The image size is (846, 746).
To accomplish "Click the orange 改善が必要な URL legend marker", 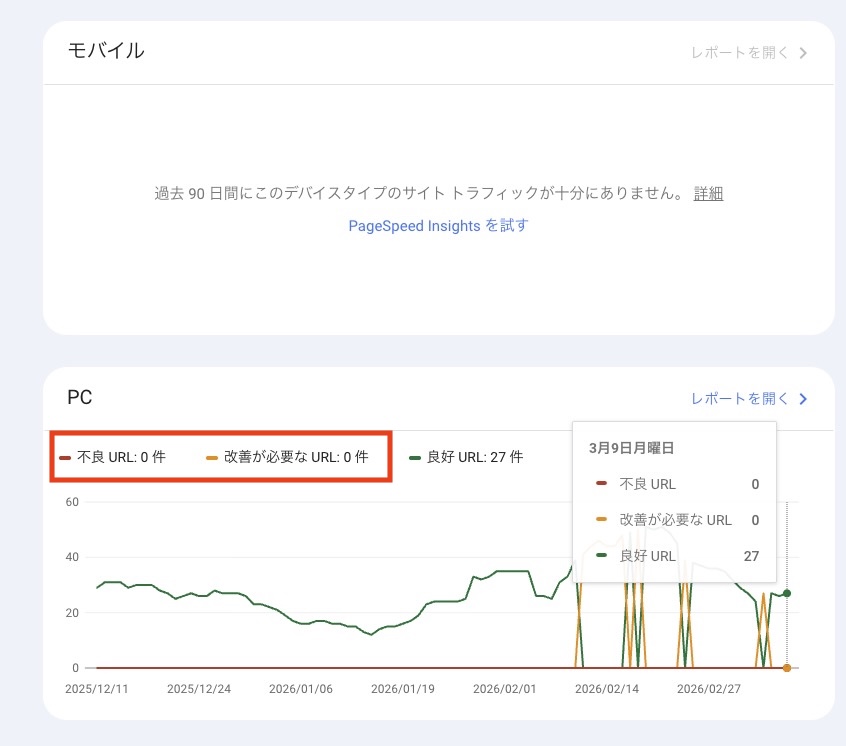I will (210, 457).
